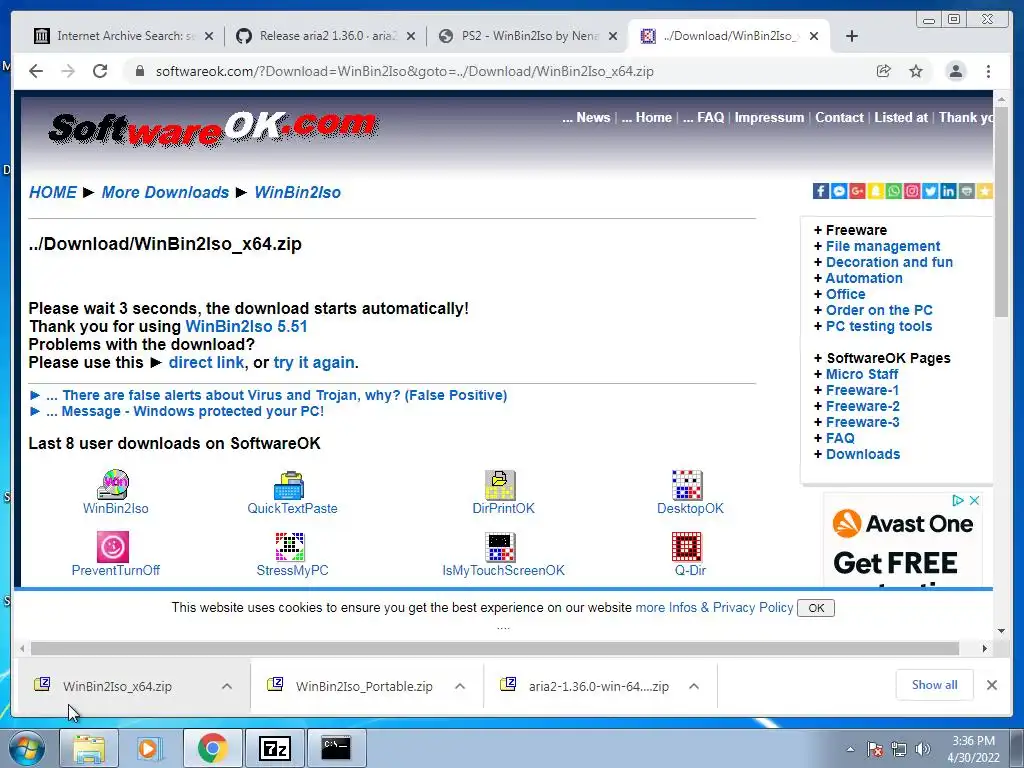
Task: Click SoftwareOK.com logo
Action: [x=214, y=128]
